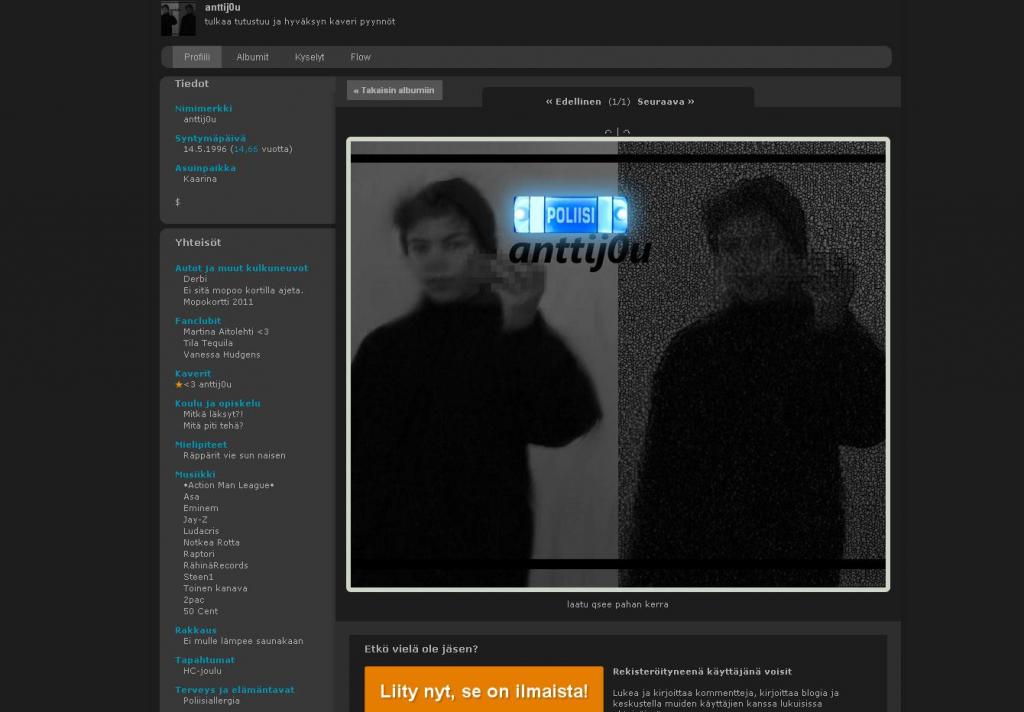1024x712 pixels.
Task: Open Ei mulle lämpee saunakaan community
Action: [243, 641]
